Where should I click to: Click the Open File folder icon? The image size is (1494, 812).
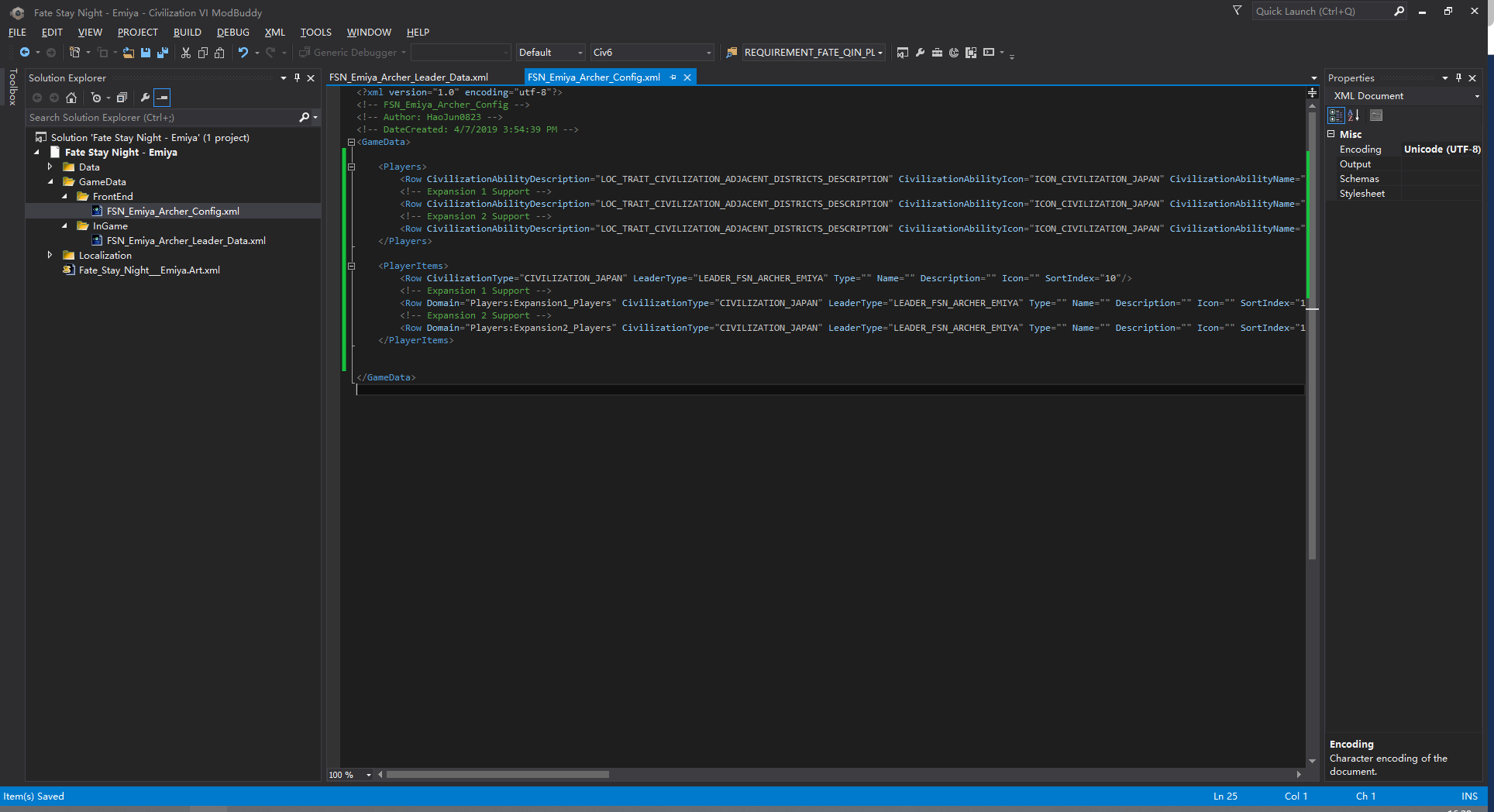[x=129, y=53]
